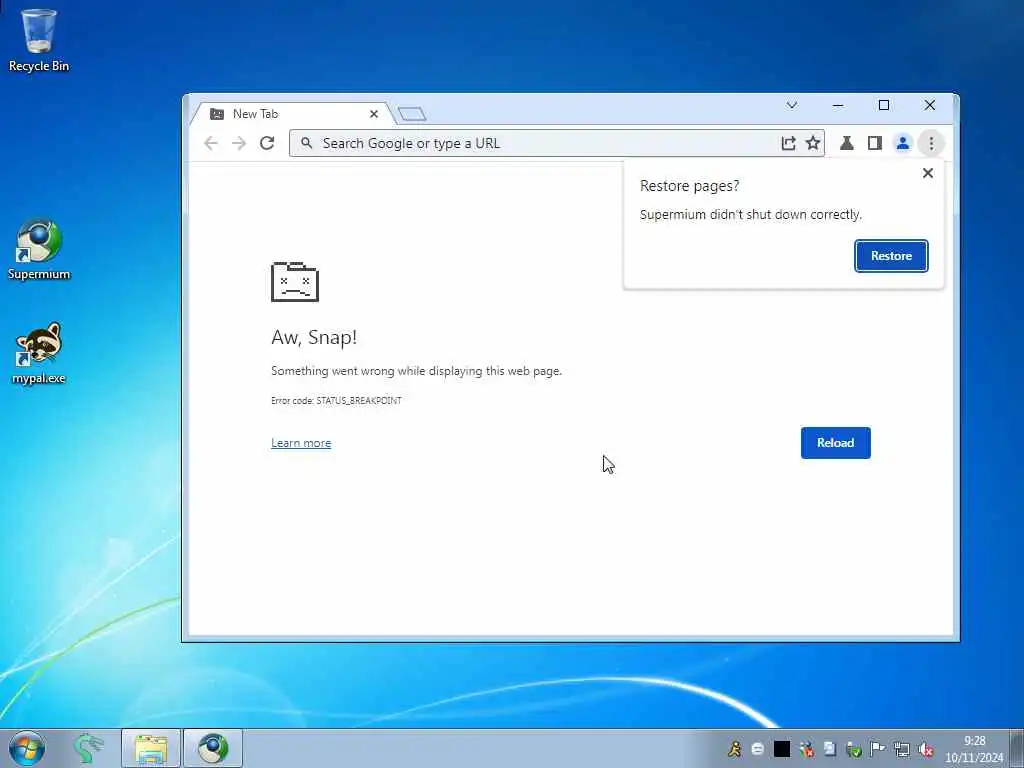The image size is (1024, 768).
Task: Click the black square tray icon
Action: 782,748
